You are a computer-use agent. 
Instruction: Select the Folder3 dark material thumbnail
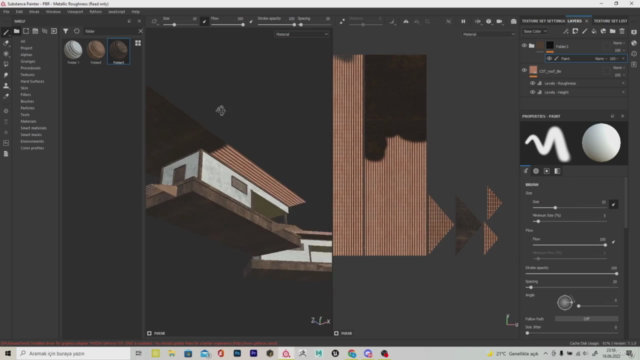(118, 52)
